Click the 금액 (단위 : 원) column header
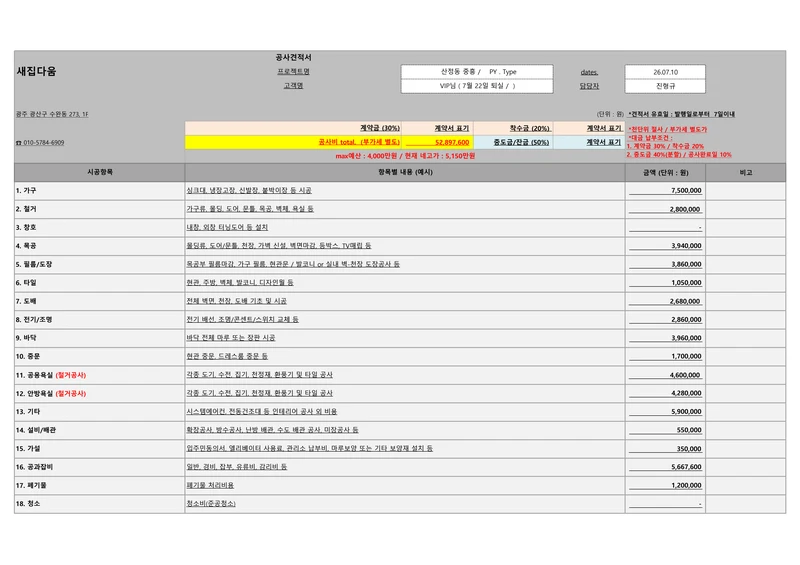 click(665, 173)
